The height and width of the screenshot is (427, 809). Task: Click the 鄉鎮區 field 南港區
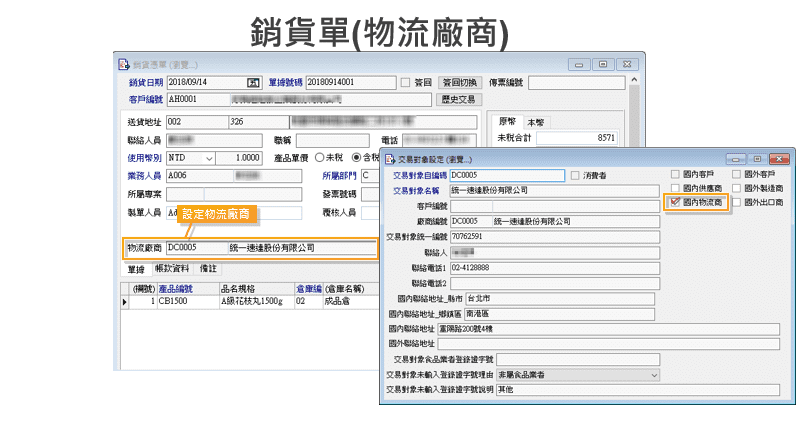coord(560,314)
